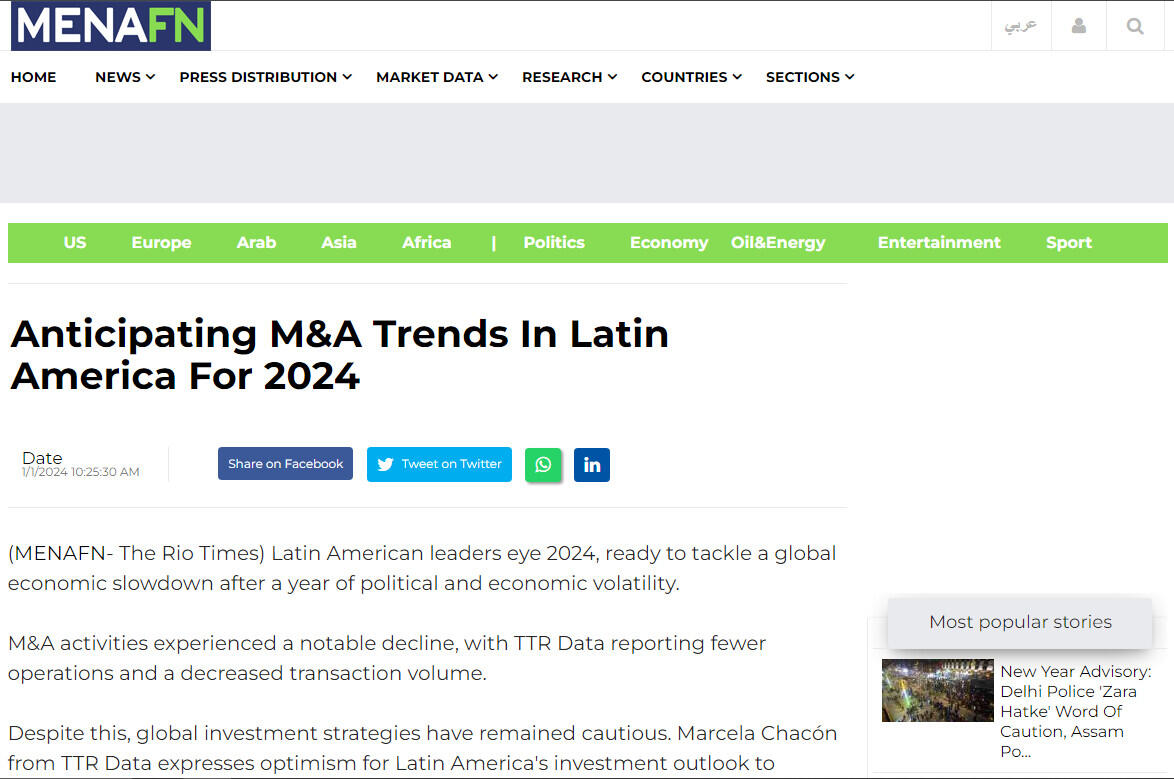Click the New Year Advisory thumbnail
This screenshot has height=779, width=1174.
937,690
